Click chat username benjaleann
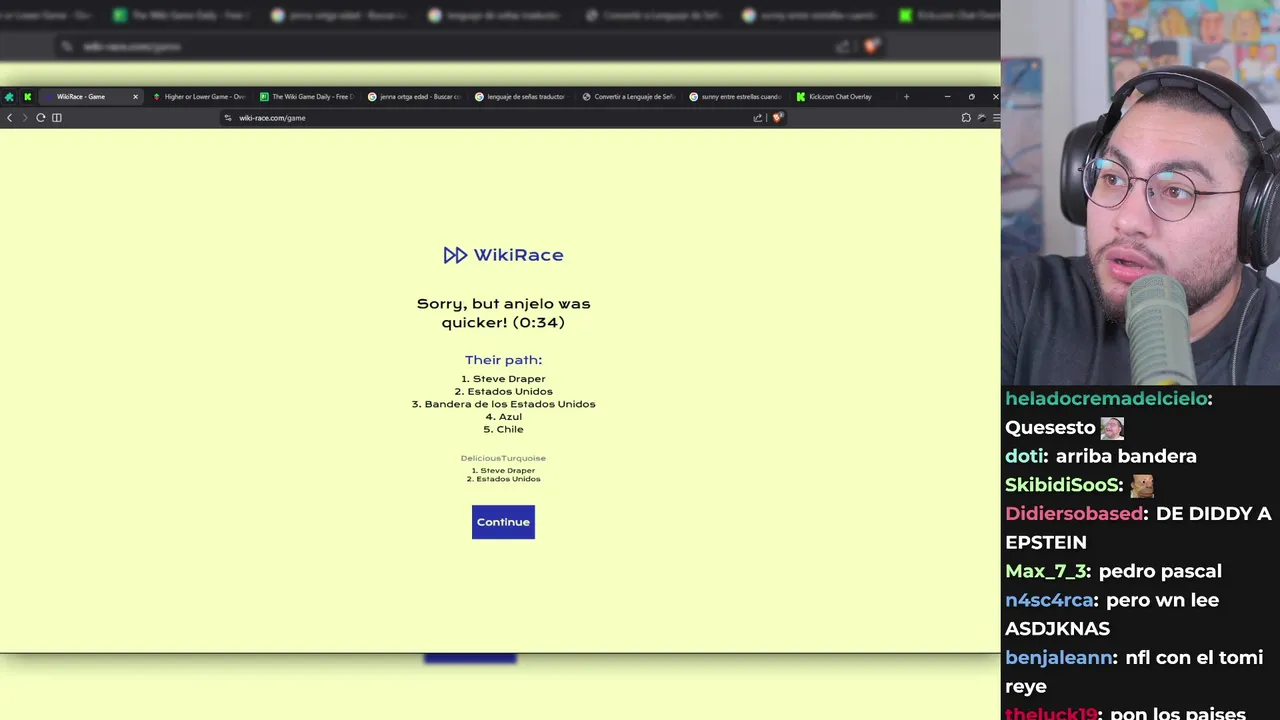Image resolution: width=1280 pixels, height=720 pixels. click(x=1059, y=657)
